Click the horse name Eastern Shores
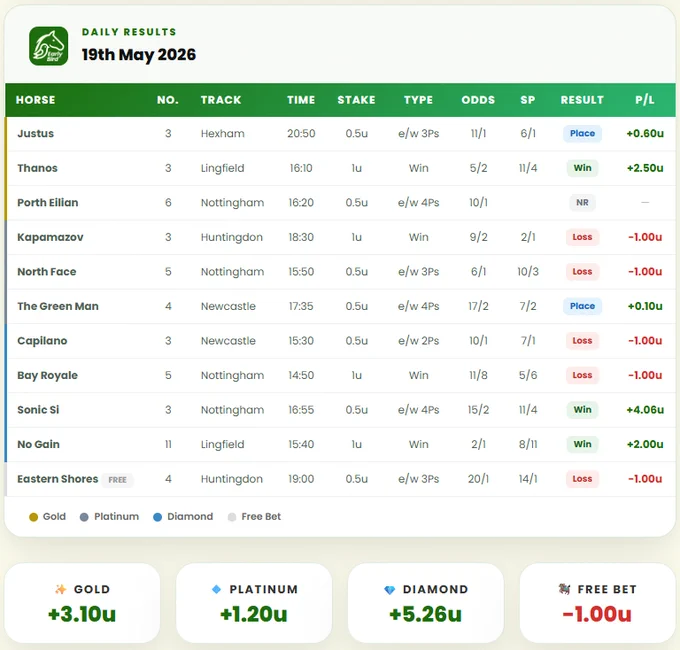Screen dimensions: 680x650 (58, 479)
